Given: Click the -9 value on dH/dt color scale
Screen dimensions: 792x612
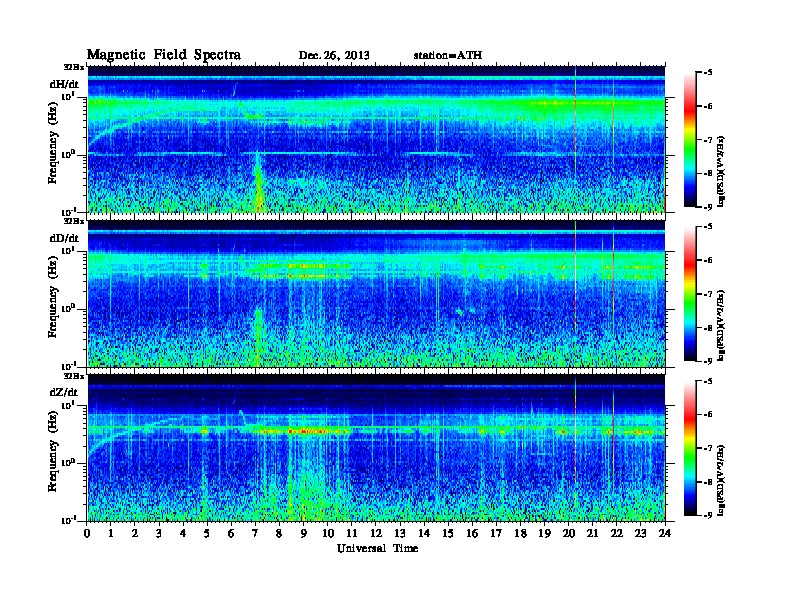Looking at the screenshot, I should click(x=708, y=207).
